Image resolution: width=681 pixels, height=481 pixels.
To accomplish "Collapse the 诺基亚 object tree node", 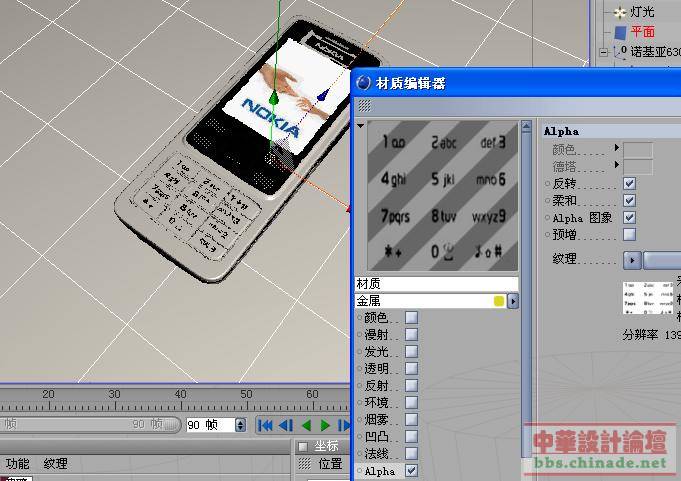I will (604, 53).
